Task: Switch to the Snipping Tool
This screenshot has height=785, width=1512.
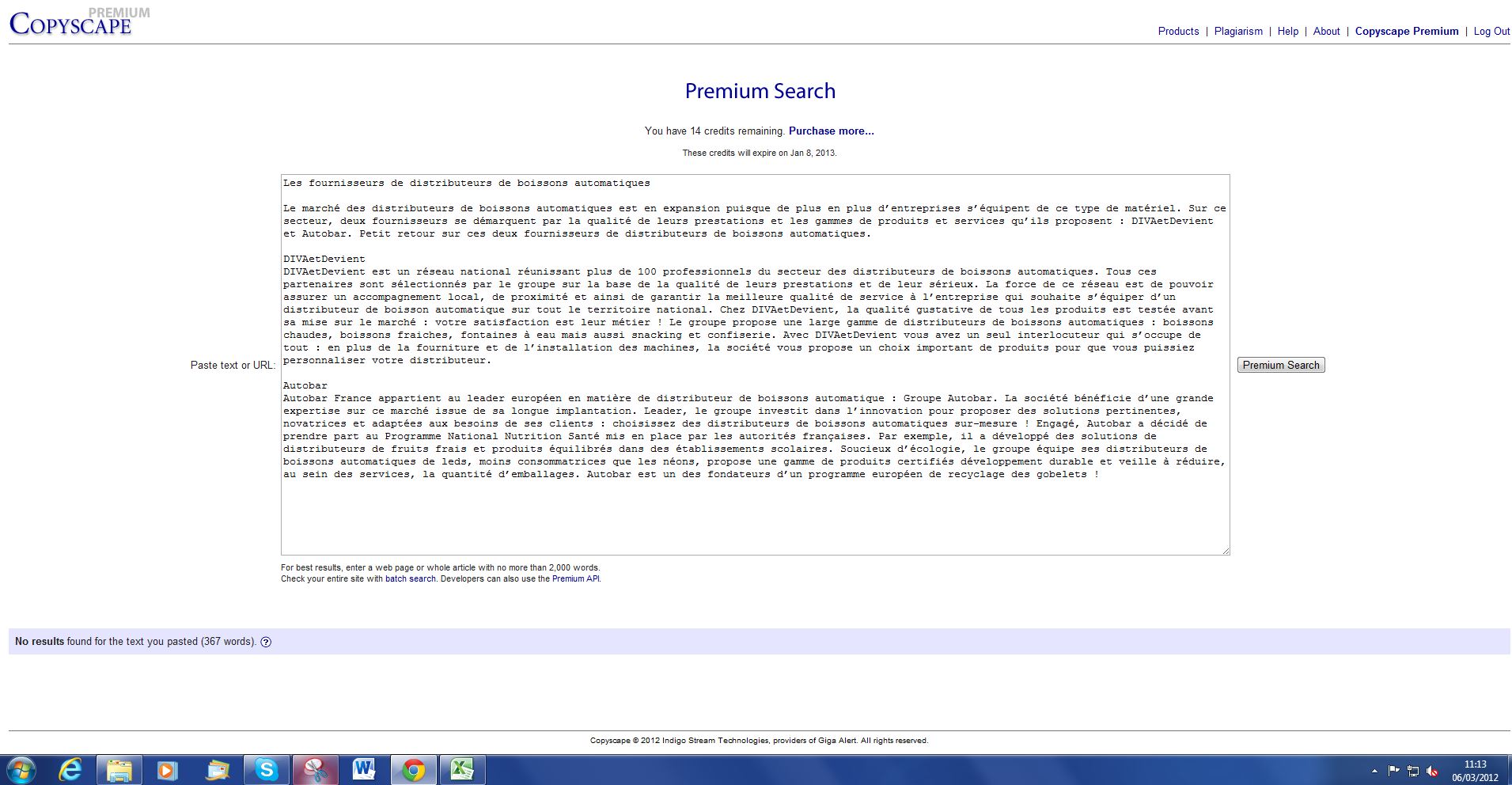Action: coord(316,769)
